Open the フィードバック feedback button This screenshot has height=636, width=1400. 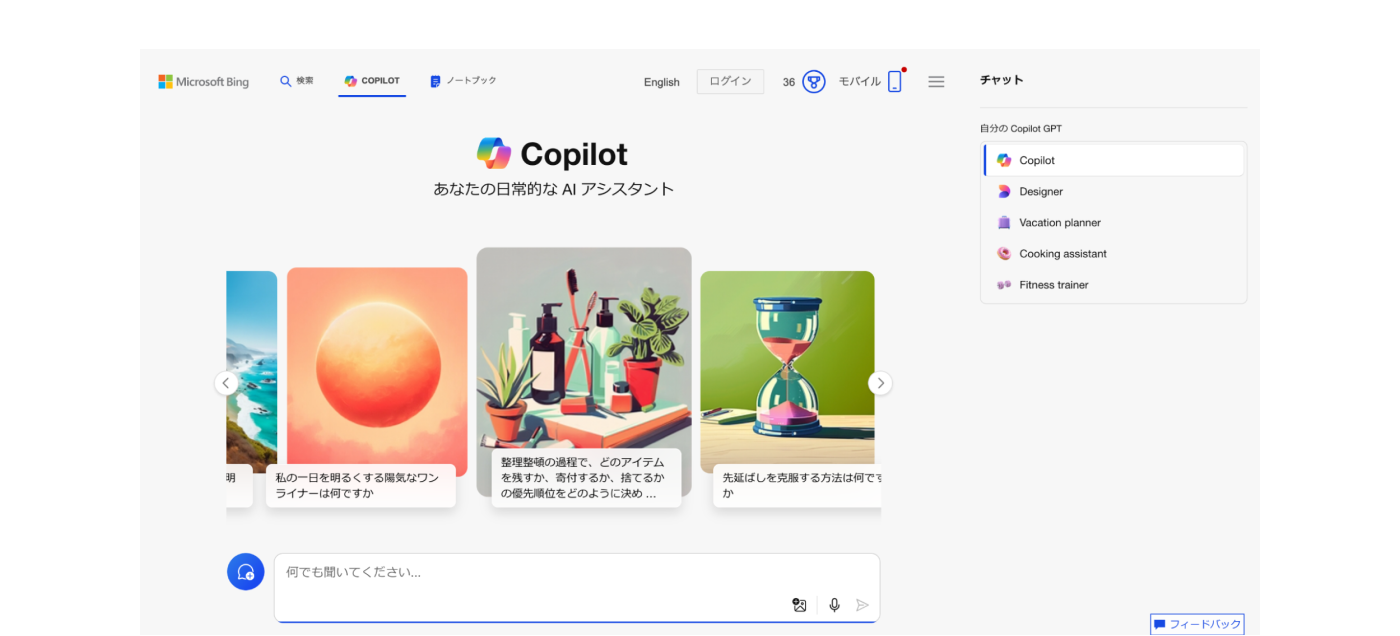coord(1197,624)
